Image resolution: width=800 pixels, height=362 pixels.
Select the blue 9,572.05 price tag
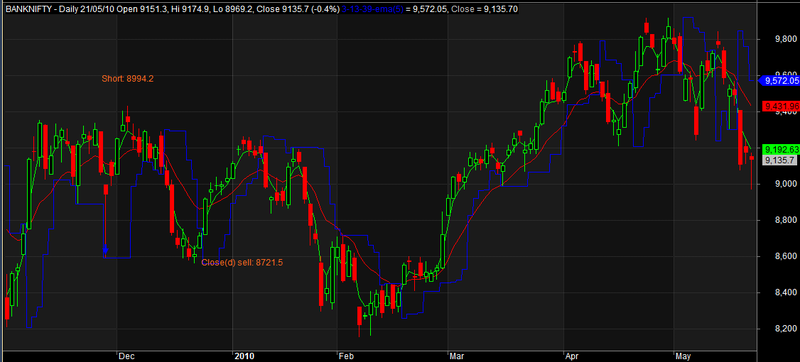[779, 81]
